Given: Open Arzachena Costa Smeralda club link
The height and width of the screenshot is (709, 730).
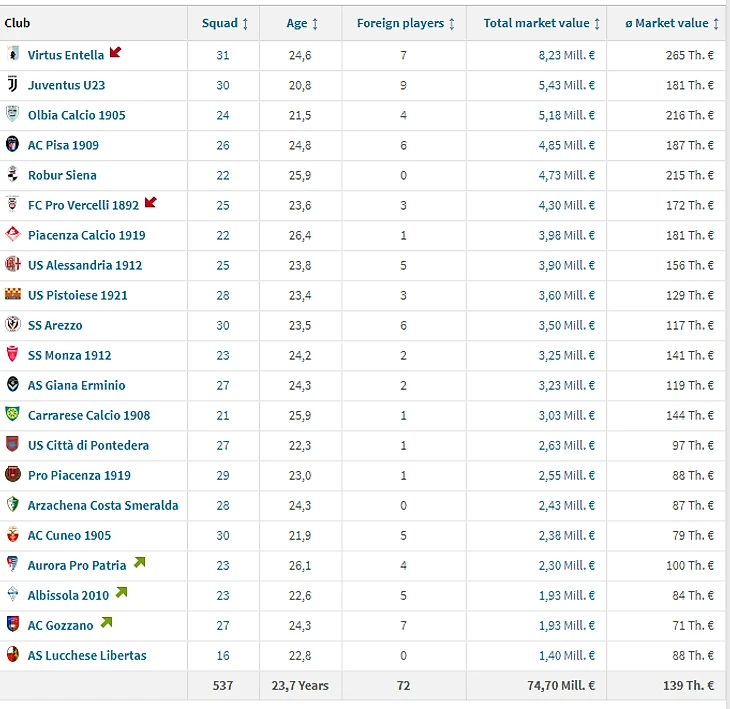Looking at the screenshot, I should pos(103,505).
